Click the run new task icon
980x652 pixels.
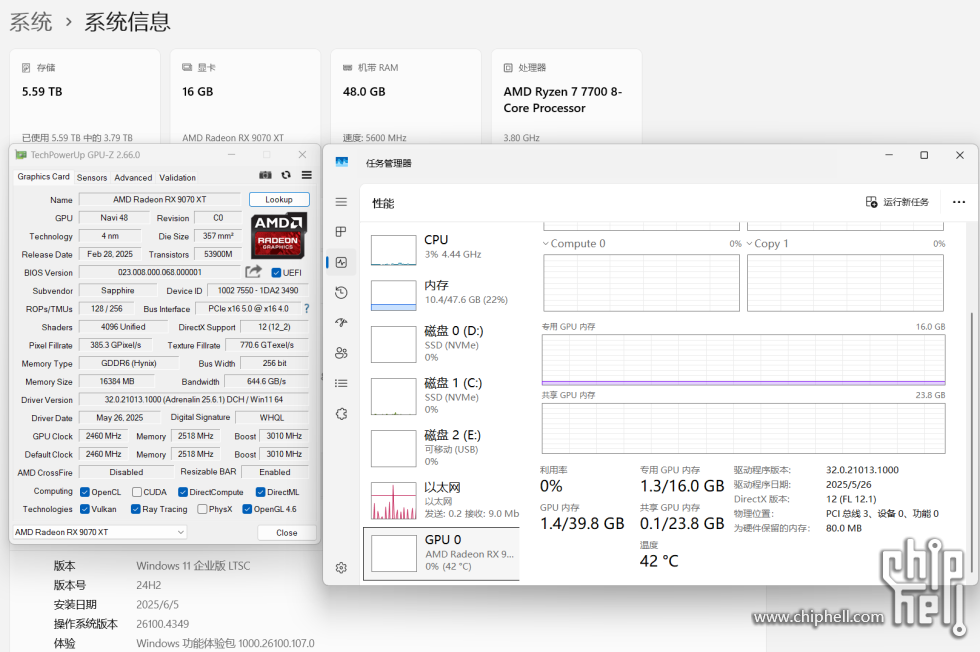click(x=871, y=202)
